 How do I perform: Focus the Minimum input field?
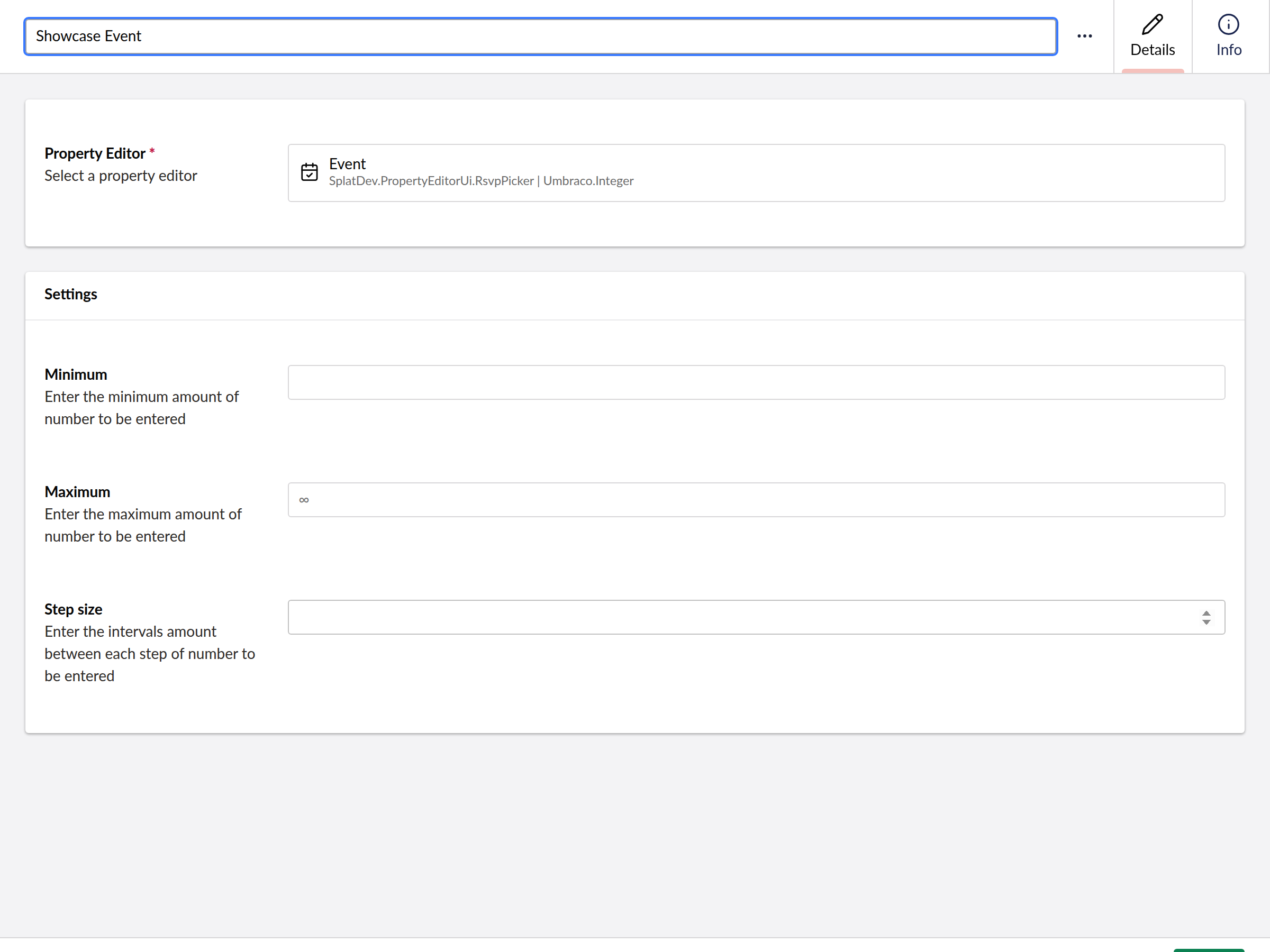(x=756, y=382)
